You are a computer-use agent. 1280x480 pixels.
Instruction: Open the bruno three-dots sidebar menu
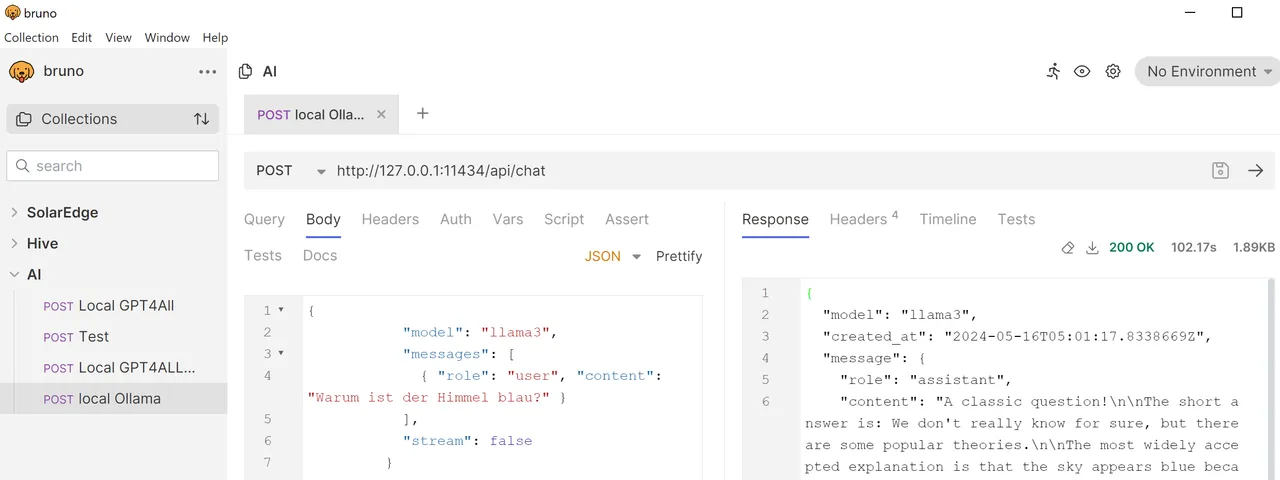[x=207, y=72]
